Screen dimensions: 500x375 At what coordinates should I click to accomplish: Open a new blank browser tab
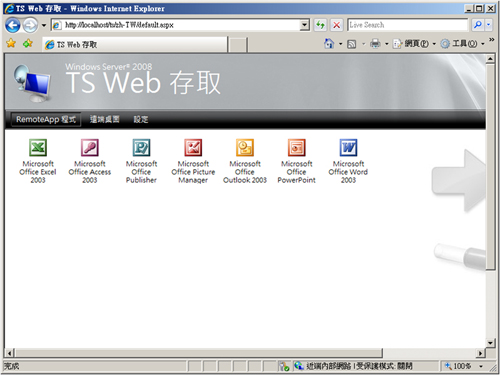(x=238, y=45)
